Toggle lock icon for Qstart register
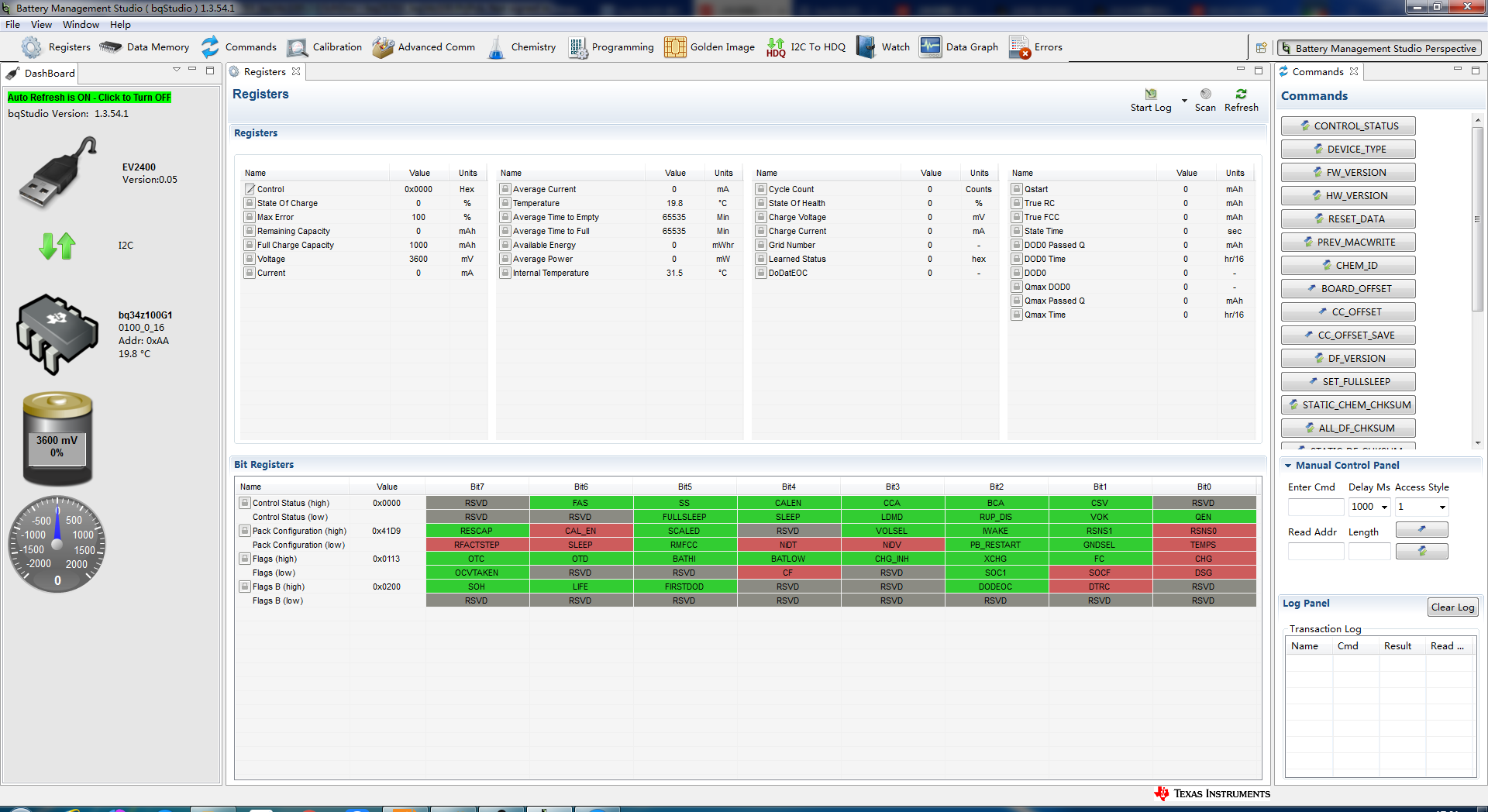Viewport: 1488px width, 812px height. 1017,189
